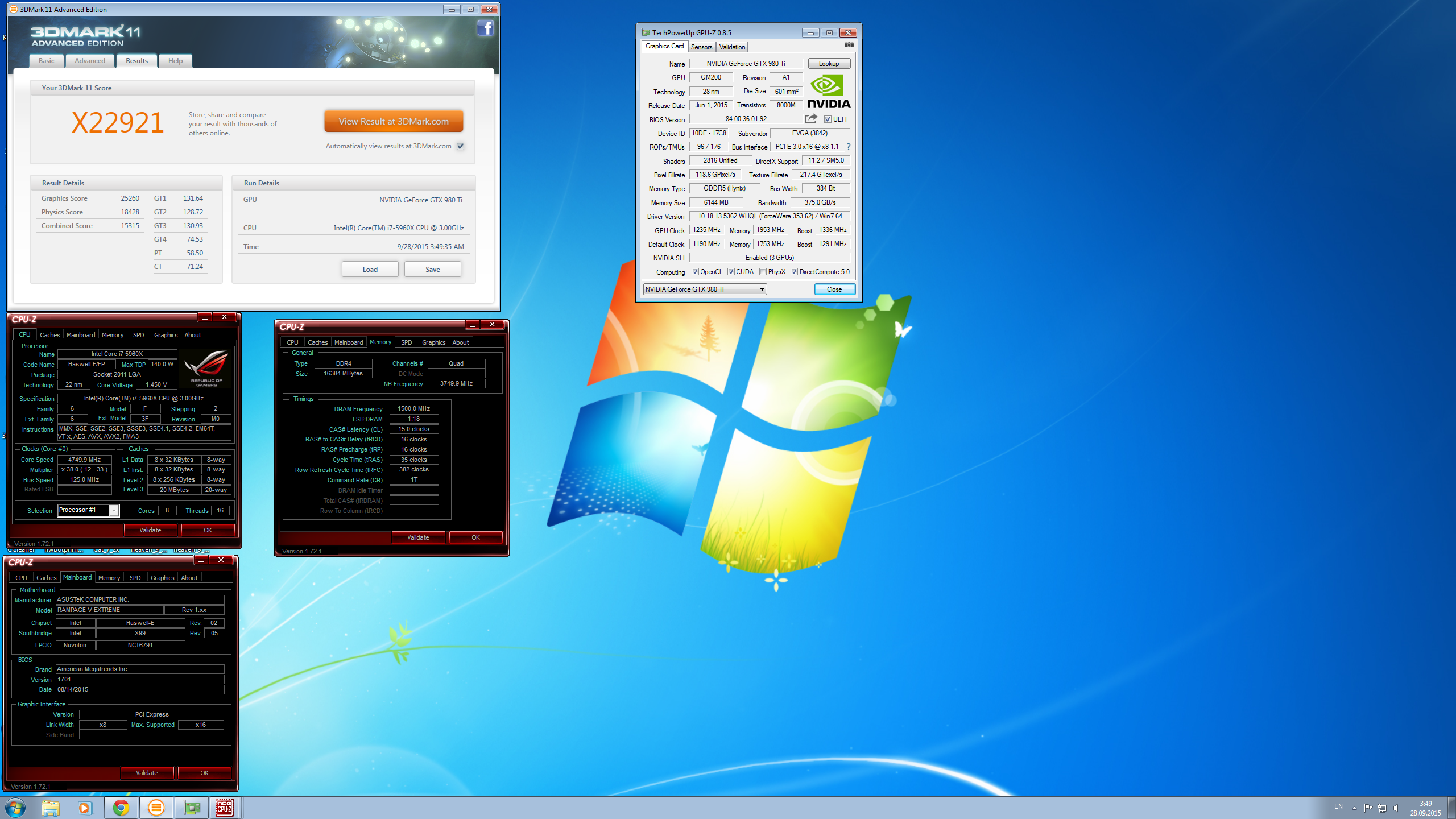Click the Lookup button in GPU-Z
Viewport: 1456px width, 819px height.
tap(829, 64)
